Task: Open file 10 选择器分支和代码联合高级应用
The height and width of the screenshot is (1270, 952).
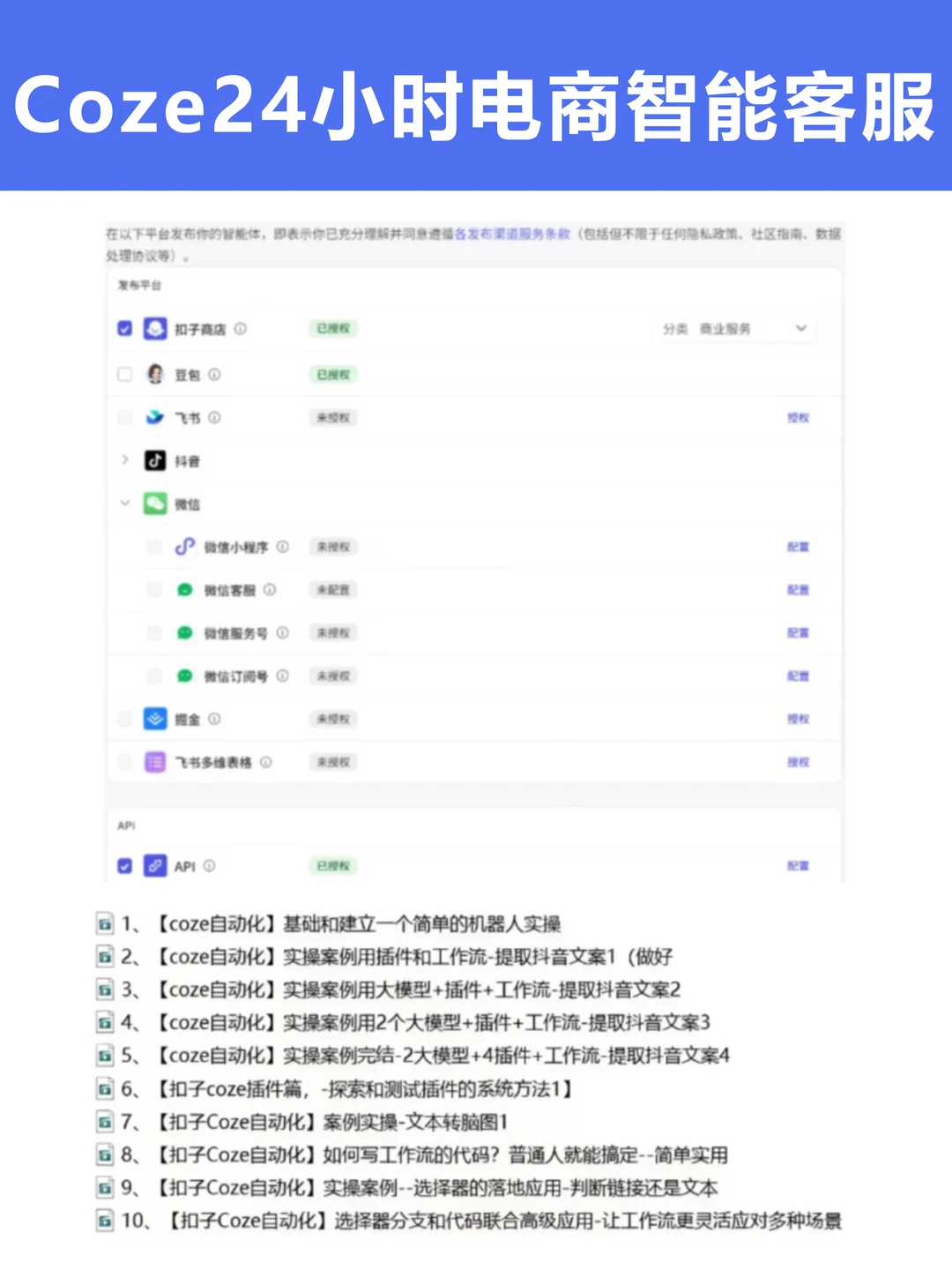Action: pos(469,1221)
